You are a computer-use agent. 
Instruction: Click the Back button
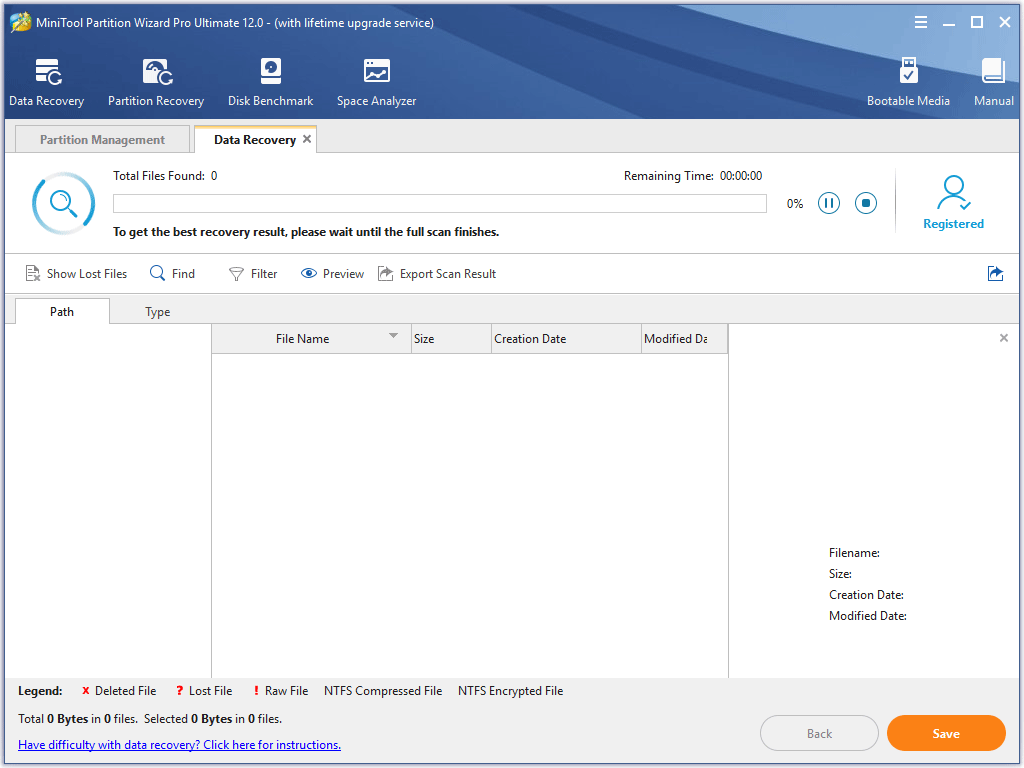click(x=819, y=733)
